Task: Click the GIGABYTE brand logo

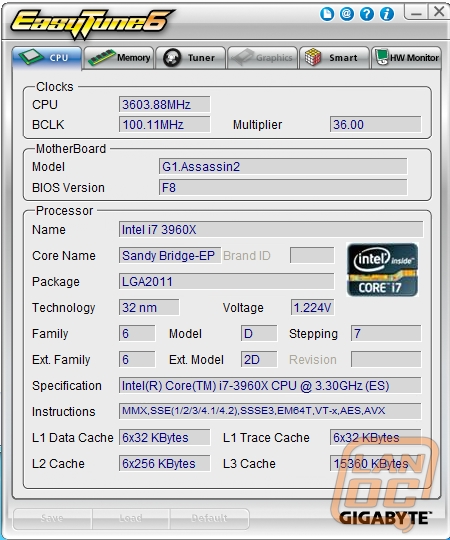Action: [x=385, y=518]
